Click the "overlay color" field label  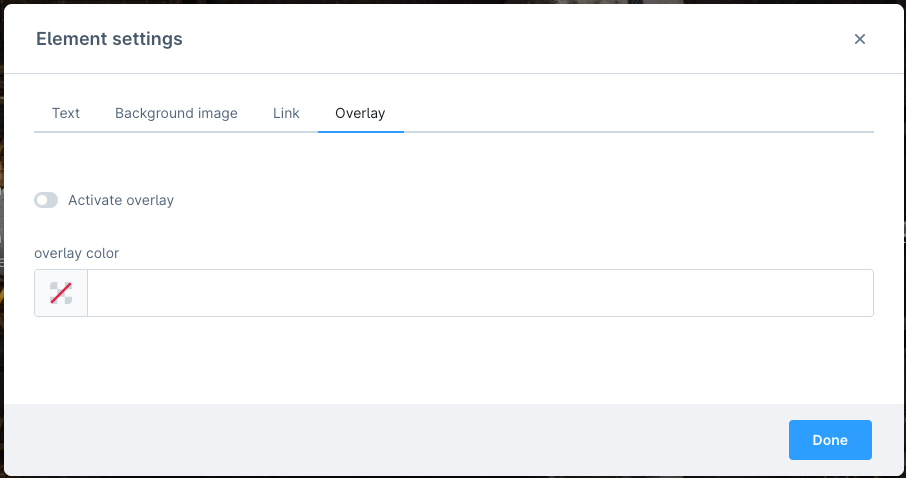coord(76,253)
